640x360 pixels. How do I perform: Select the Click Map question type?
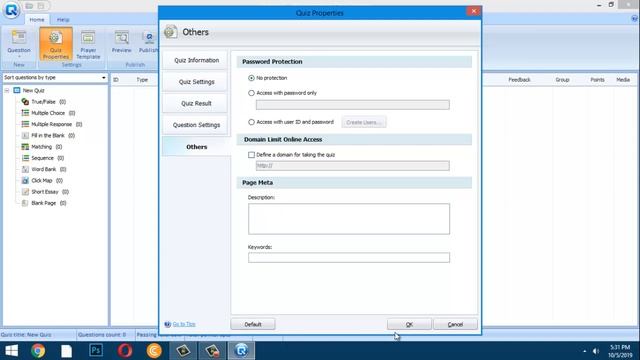click(x=42, y=180)
